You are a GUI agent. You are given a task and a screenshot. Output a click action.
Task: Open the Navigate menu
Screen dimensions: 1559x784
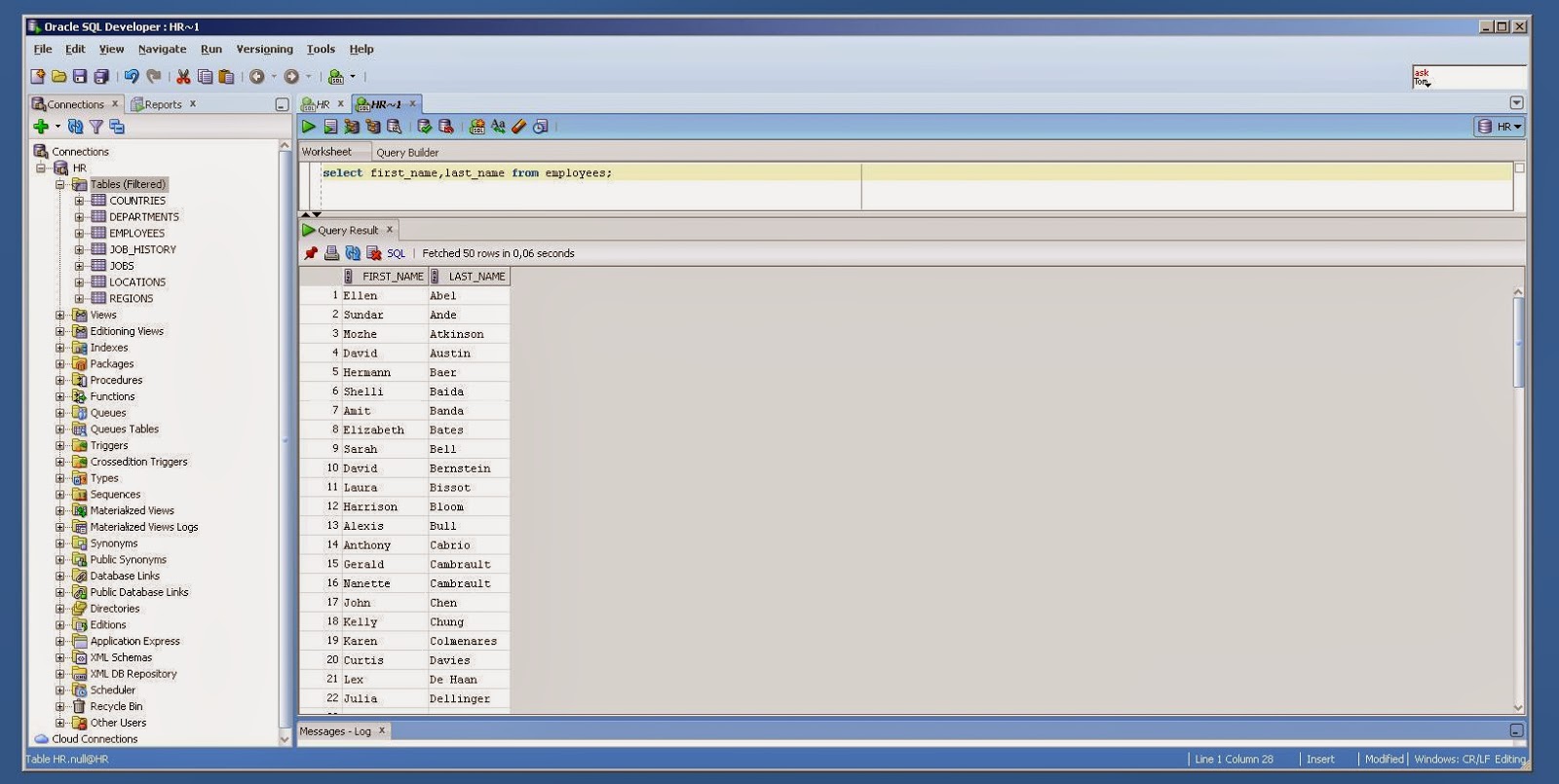[x=162, y=49]
